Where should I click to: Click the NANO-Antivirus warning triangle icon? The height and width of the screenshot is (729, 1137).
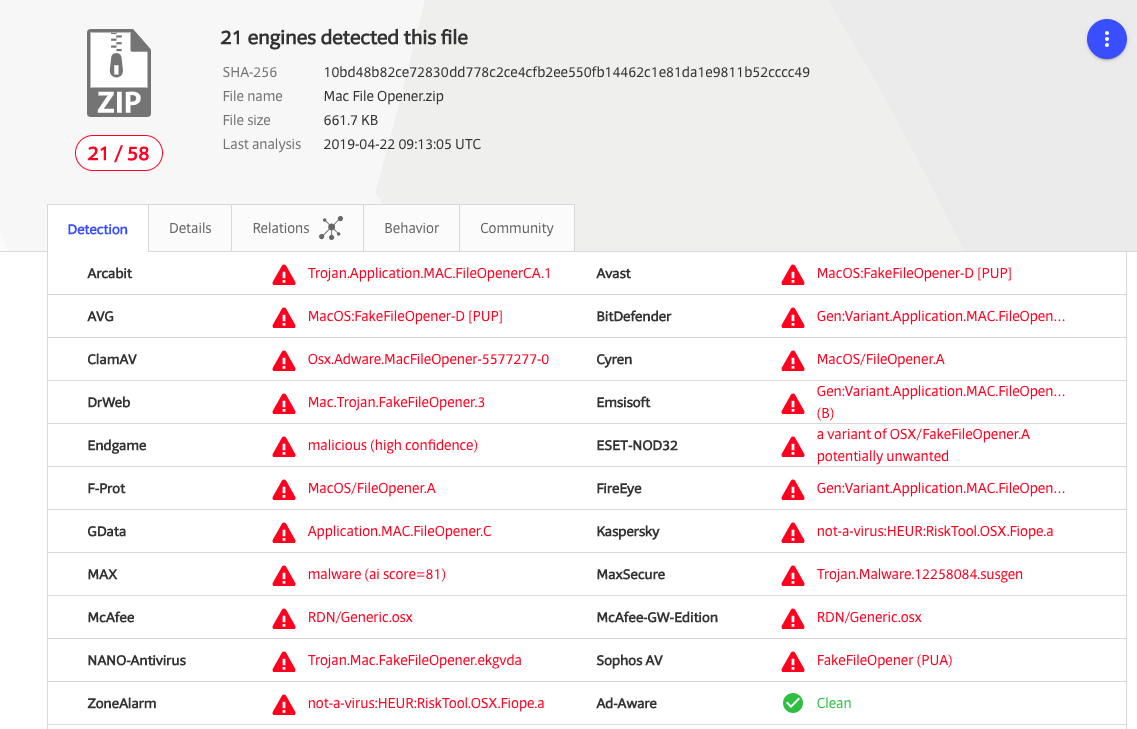click(x=284, y=662)
